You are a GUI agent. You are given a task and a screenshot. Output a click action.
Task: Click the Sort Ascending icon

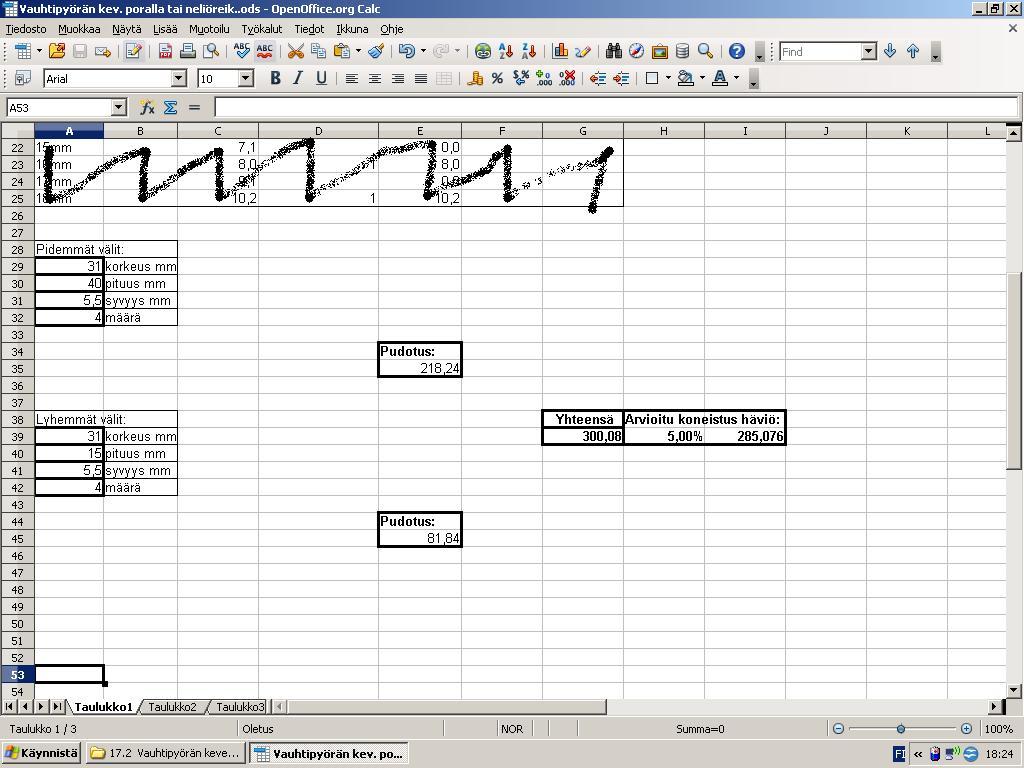tap(506, 51)
